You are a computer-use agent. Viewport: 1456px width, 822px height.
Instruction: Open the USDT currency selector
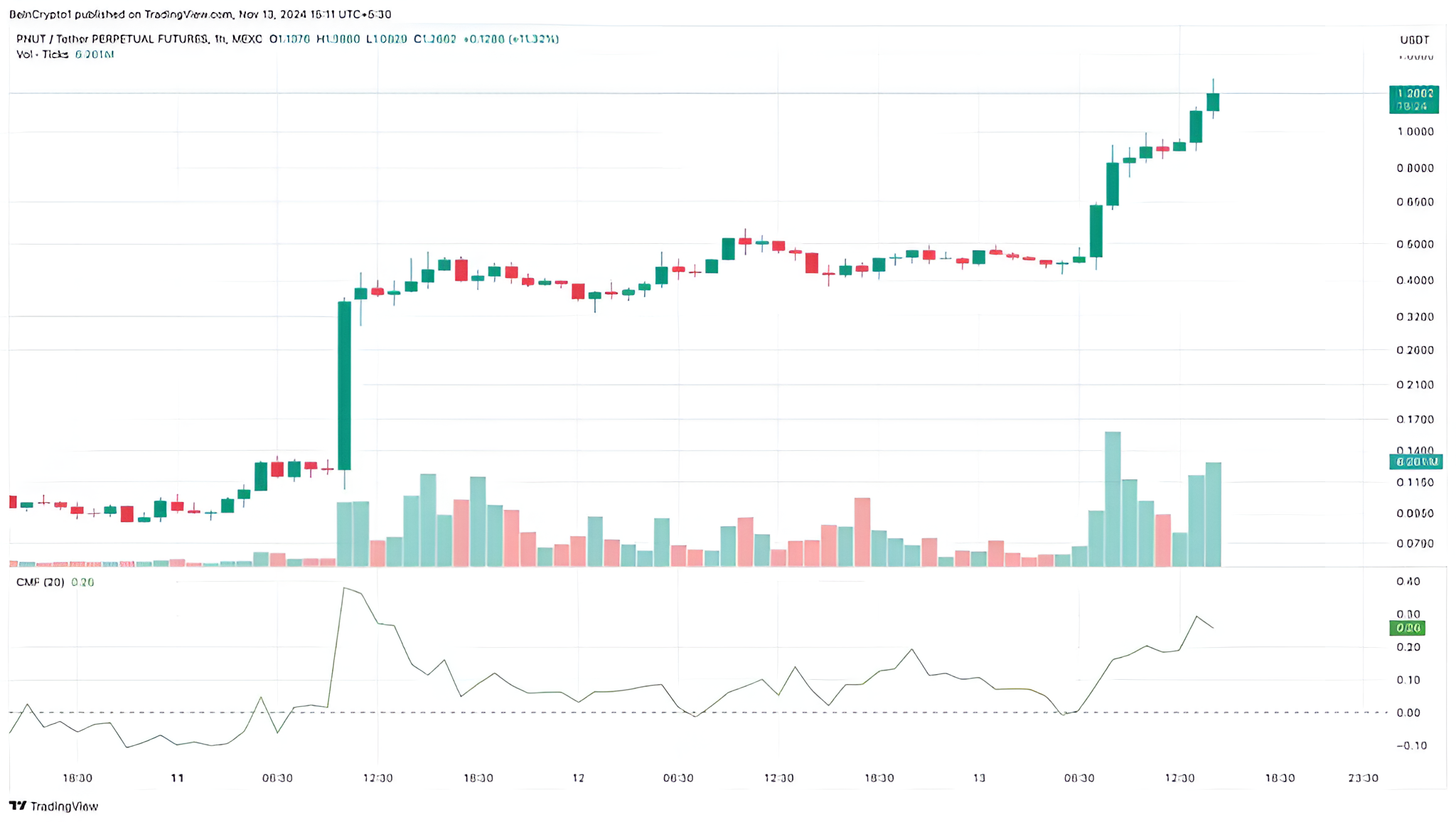pyautogui.click(x=1414, y=40)
